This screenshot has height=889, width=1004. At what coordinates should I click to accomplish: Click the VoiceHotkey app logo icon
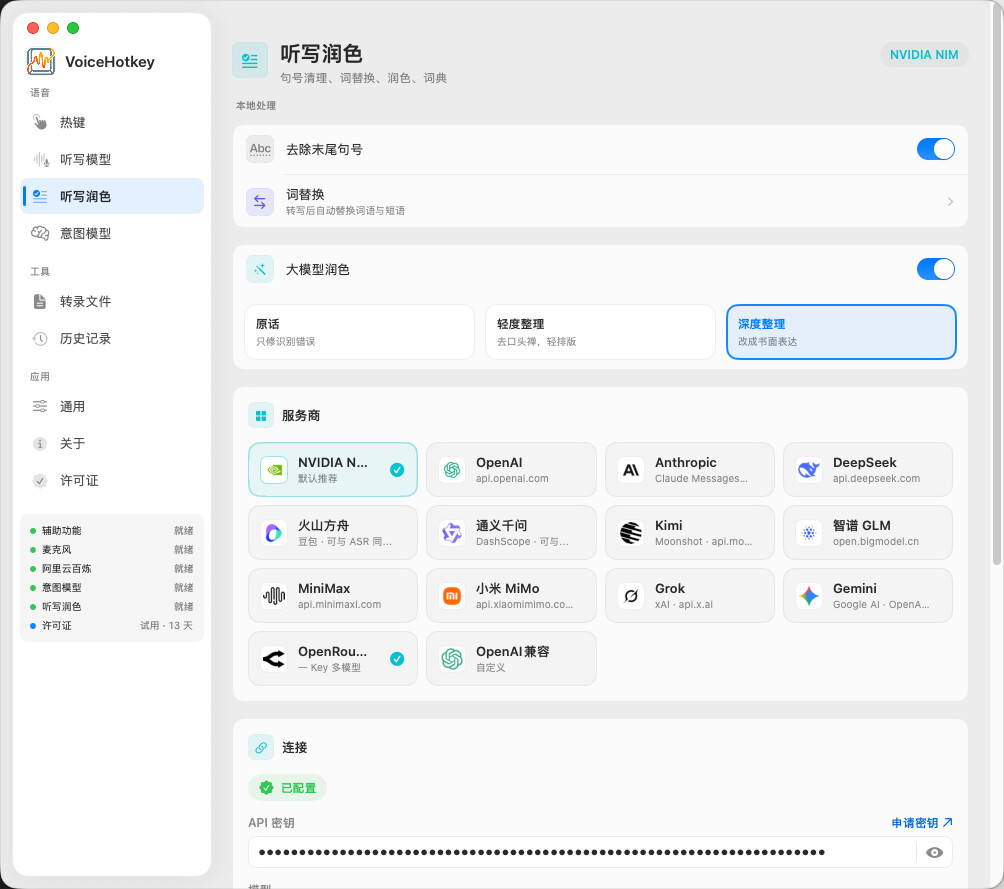click(x=40, y=61)
